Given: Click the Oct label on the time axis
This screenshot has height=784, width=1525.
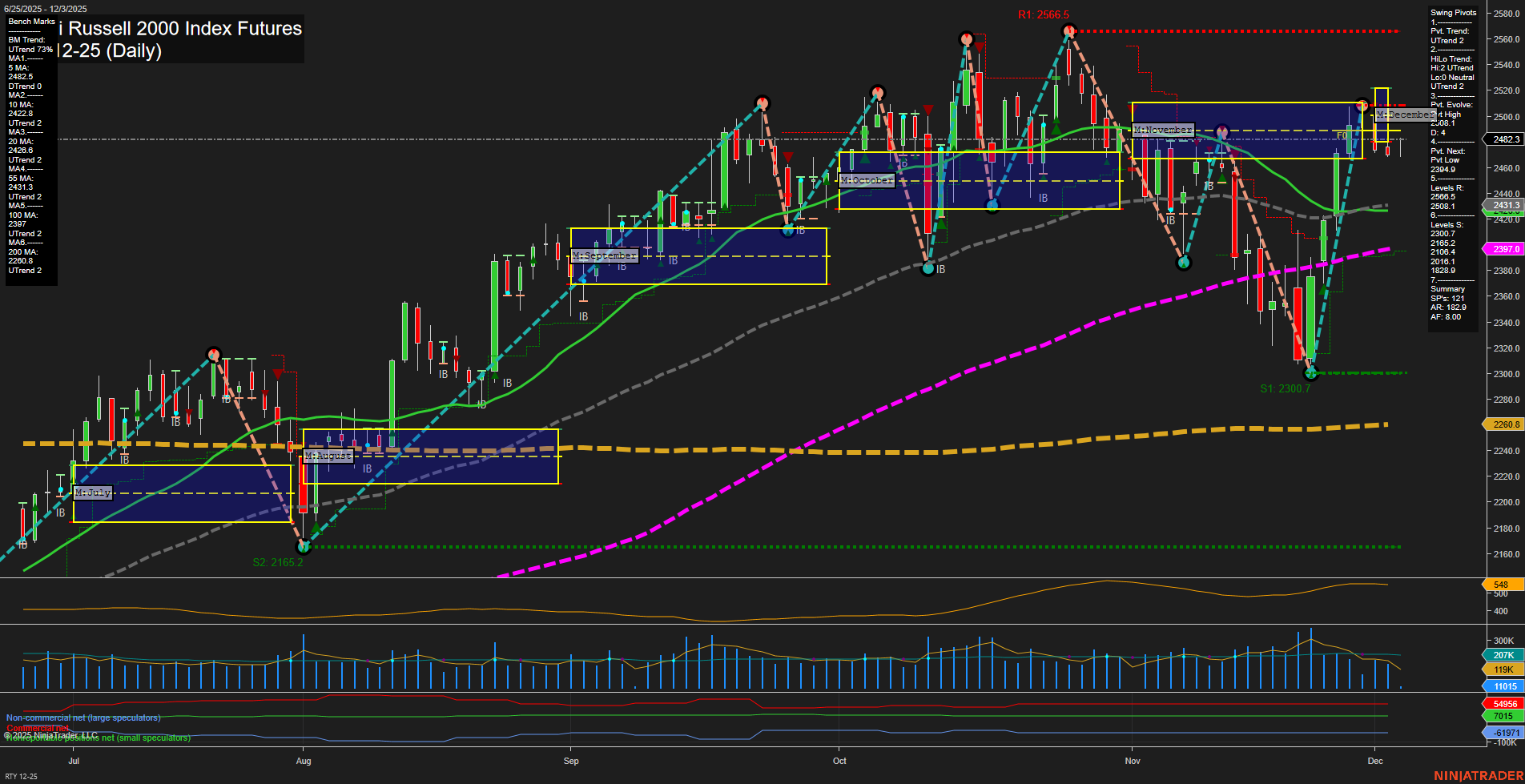Looking at the screenshot, I should (x=839, y=761).
